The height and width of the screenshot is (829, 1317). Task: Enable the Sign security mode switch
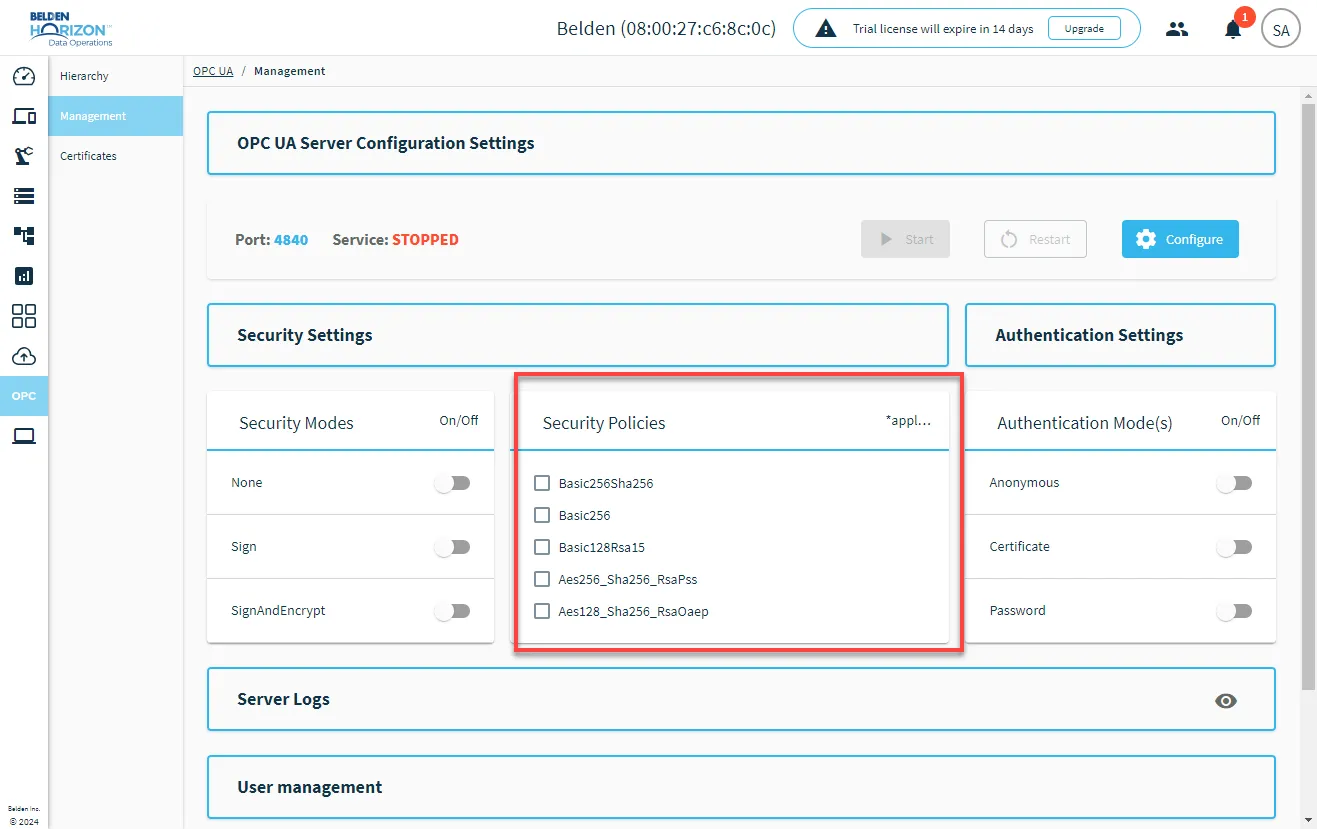(452, 547)
